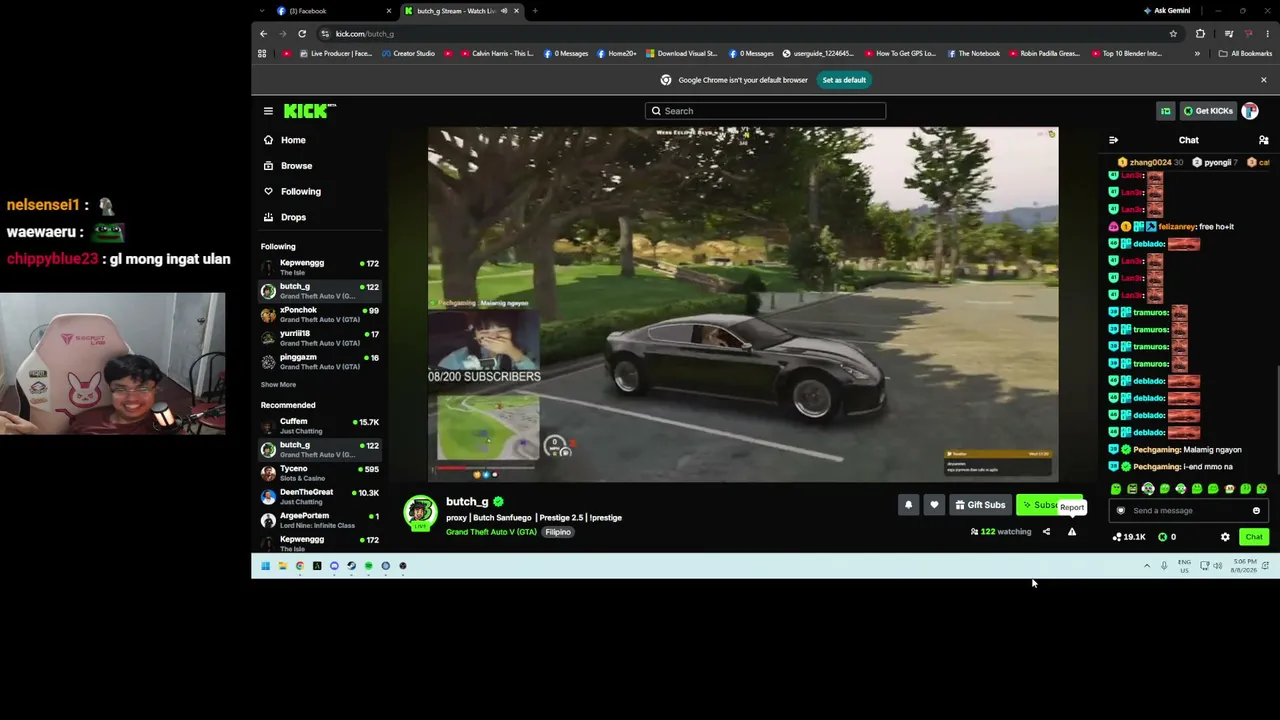Open the Home page in sidebar

tap(318, 140)
